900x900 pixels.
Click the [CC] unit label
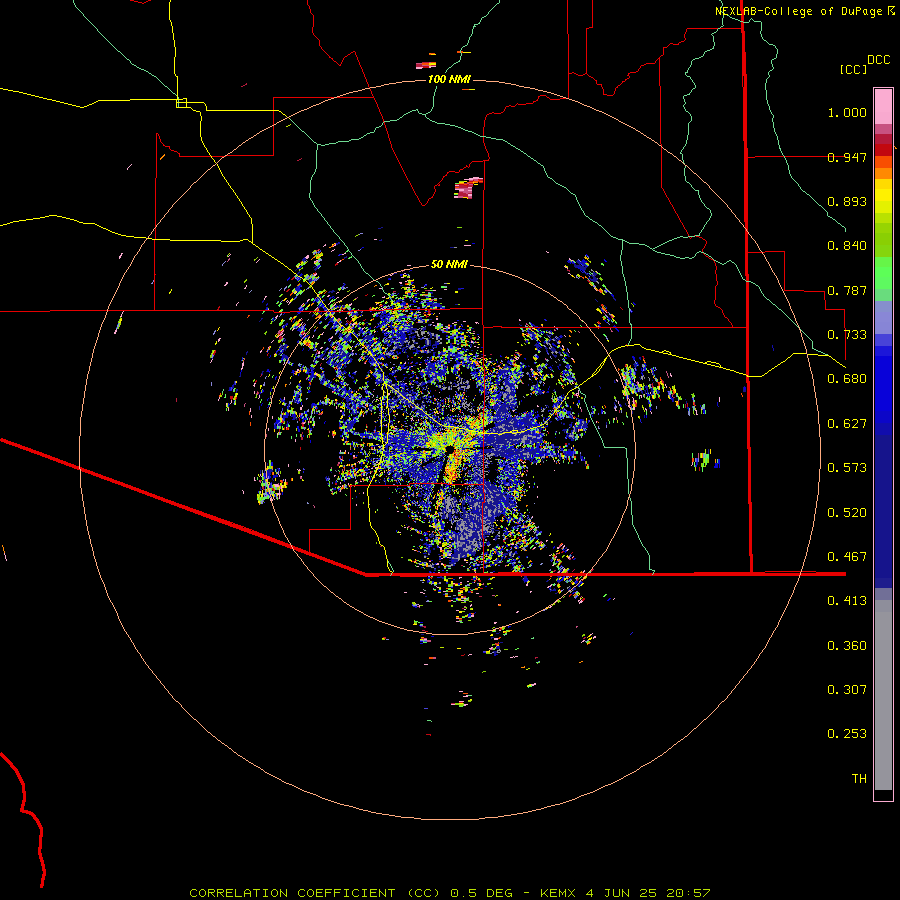click(x=854, y=69)
